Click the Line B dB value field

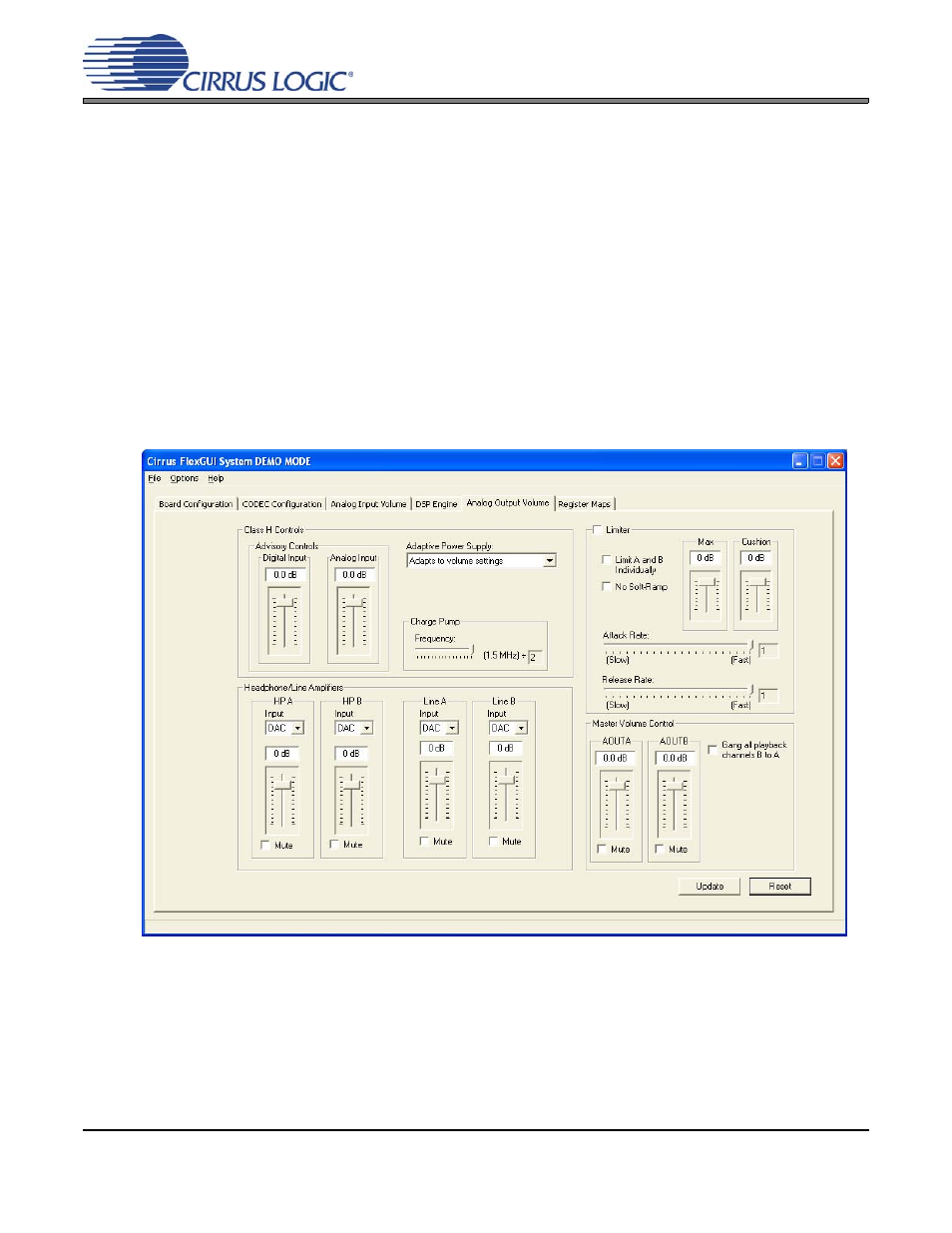pyautogui.click(x=506, y=749)
